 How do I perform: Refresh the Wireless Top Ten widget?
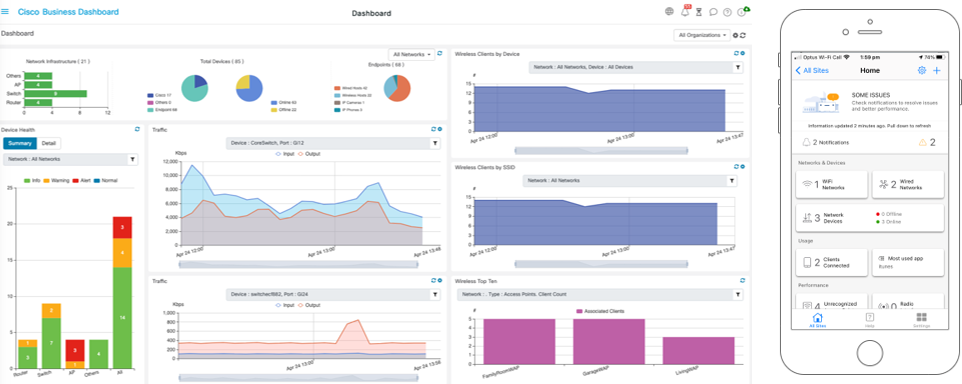tap(742, 280)
